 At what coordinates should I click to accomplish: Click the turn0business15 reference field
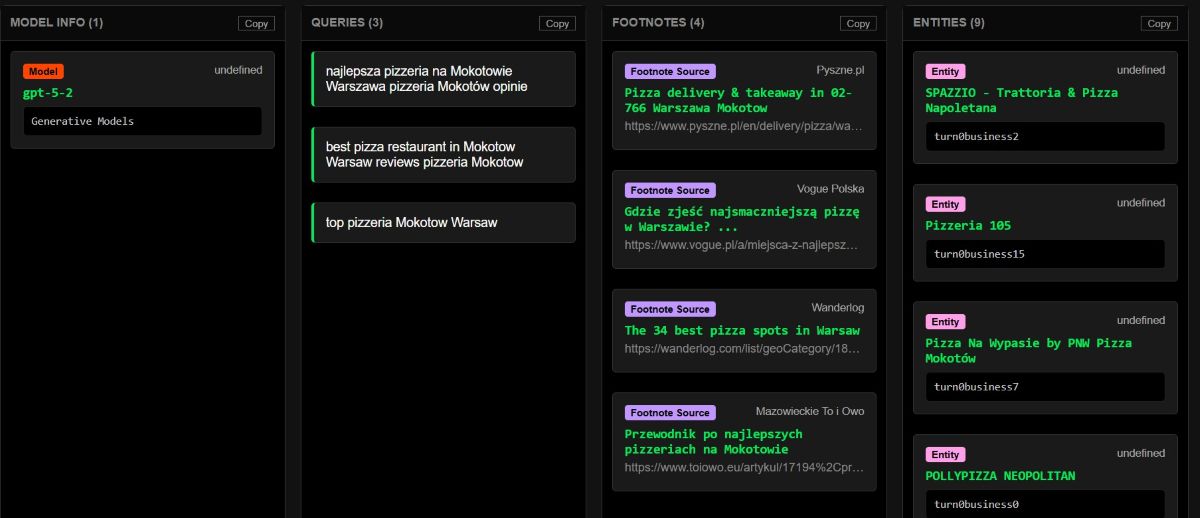[x=1045, y=254]
